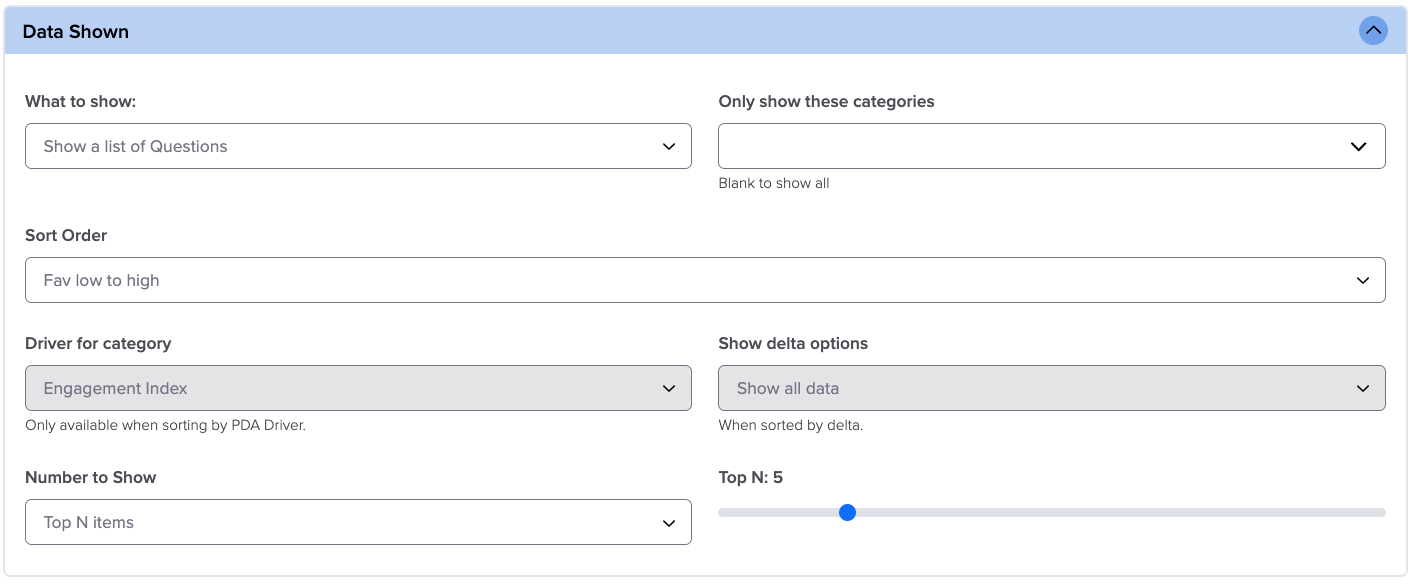This screenshot has width=1418, height=584.
Task: Click the arrow icon in Only show these categories
Action: coord(1358,147)
